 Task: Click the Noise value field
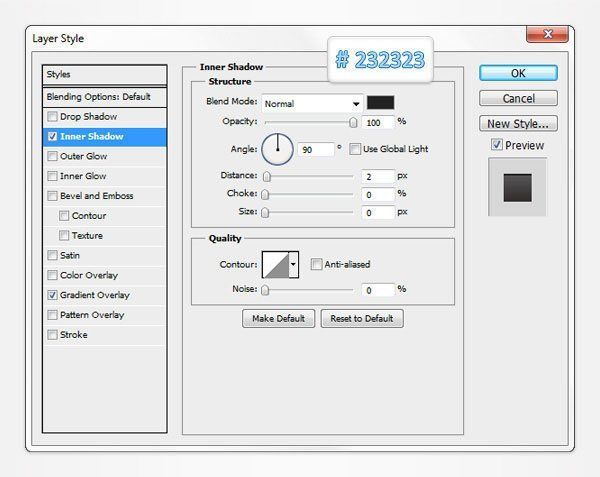tap(378, 290)
